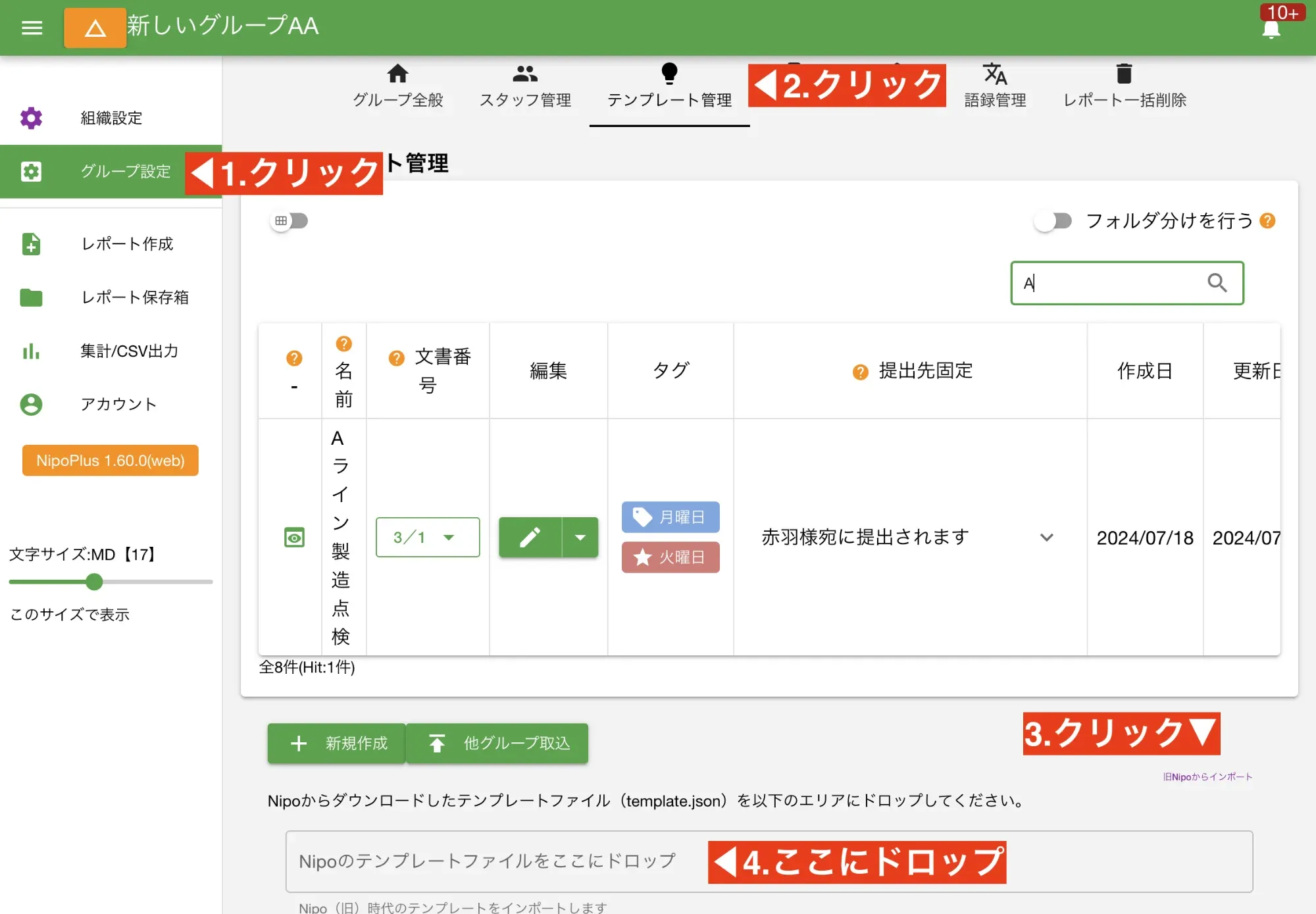
Task: Click the eye preview icon in the table row
Action: pyautogui.click(x=294, y=538)
